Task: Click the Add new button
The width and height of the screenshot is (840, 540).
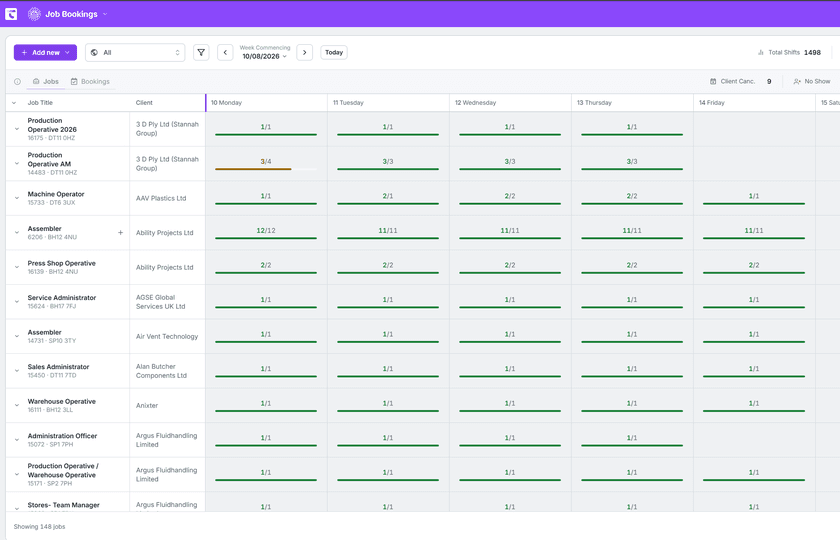Action: [46, 52]
